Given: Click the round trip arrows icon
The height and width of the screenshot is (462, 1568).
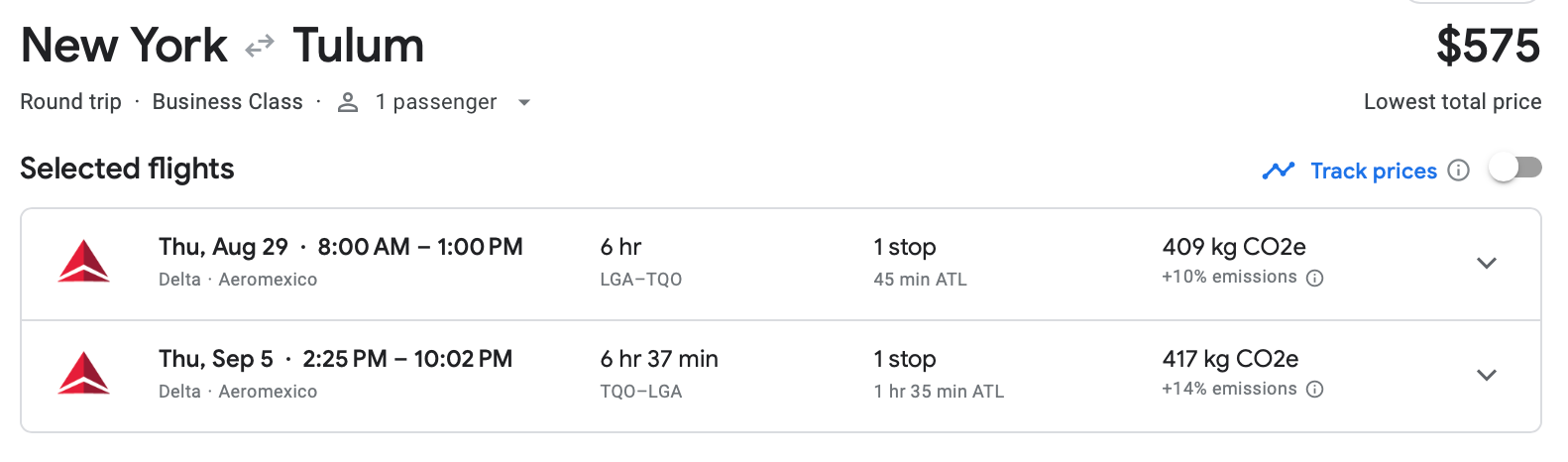Looking at the screenshot, I should pyautogui.click(x=260, y=47).
